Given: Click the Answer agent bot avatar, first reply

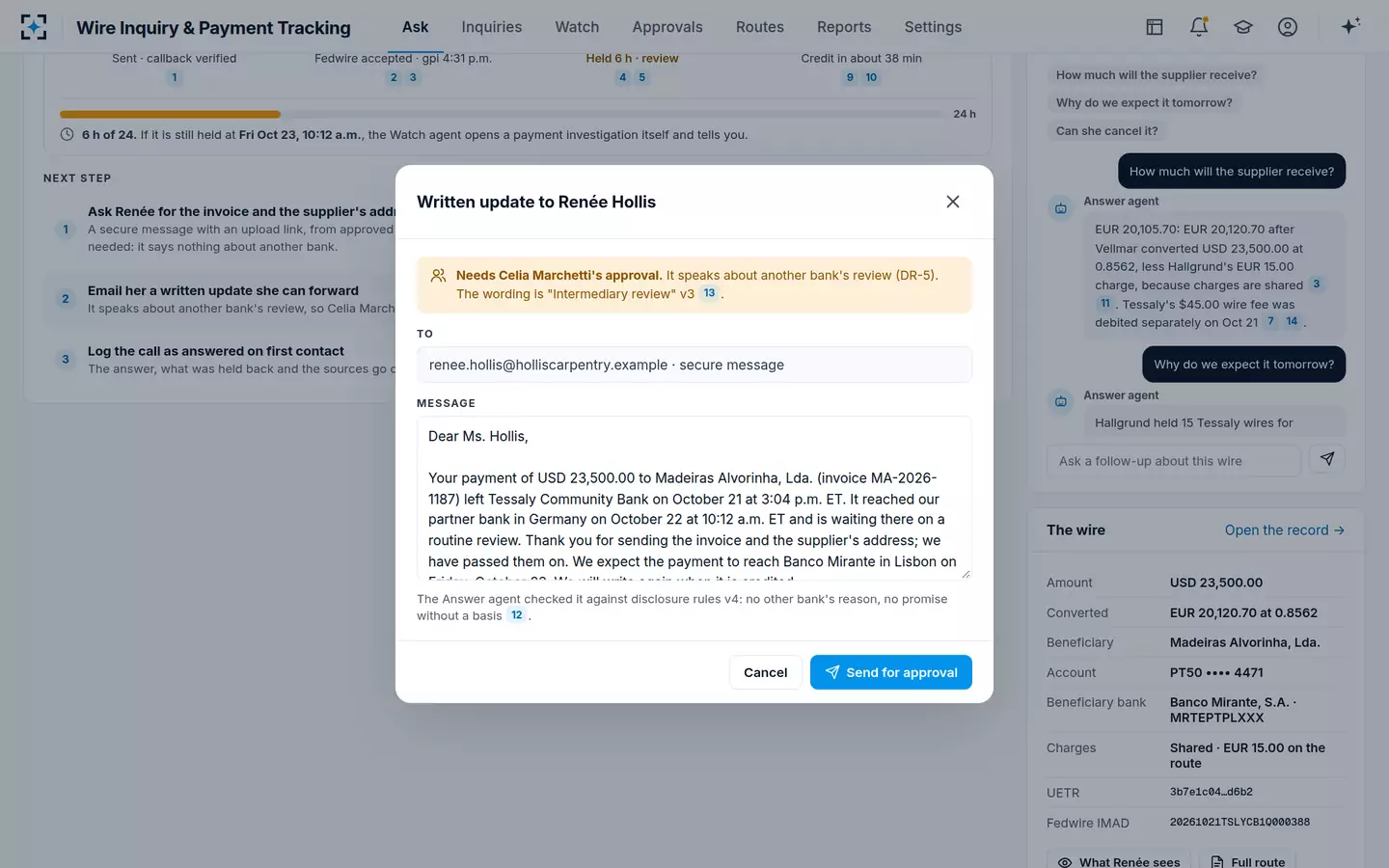Looking at the screenshot, I should [x=1060, y=208].
